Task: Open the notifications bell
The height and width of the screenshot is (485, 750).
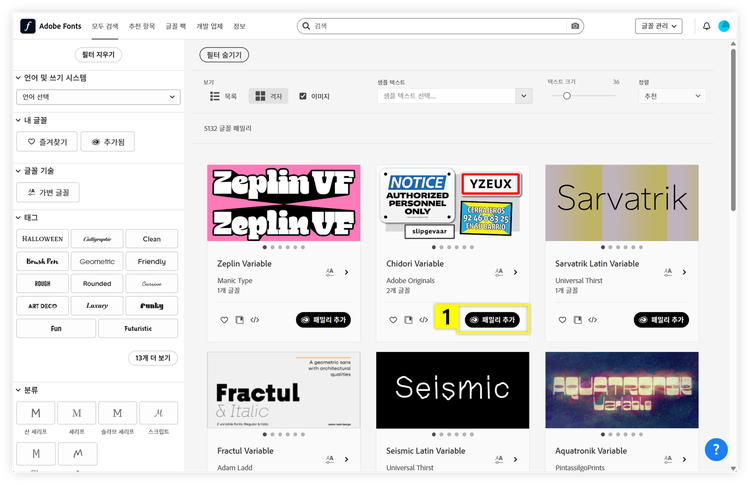Action: (706, 26)
